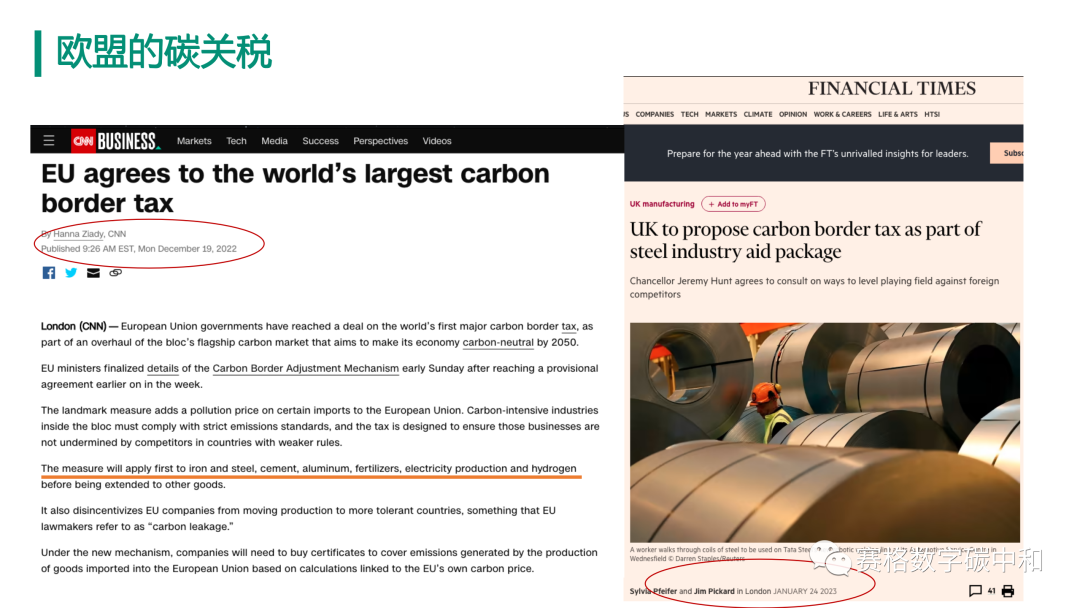Open MARKETS in the FT navigation
The image size is (1080, 608).
coord(720,114)
